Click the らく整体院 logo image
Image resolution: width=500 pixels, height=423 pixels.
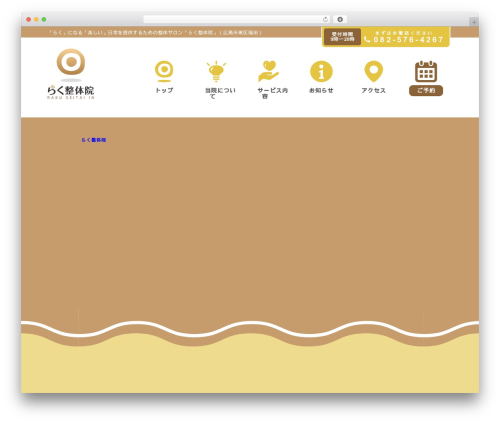(x=71, y=74)
